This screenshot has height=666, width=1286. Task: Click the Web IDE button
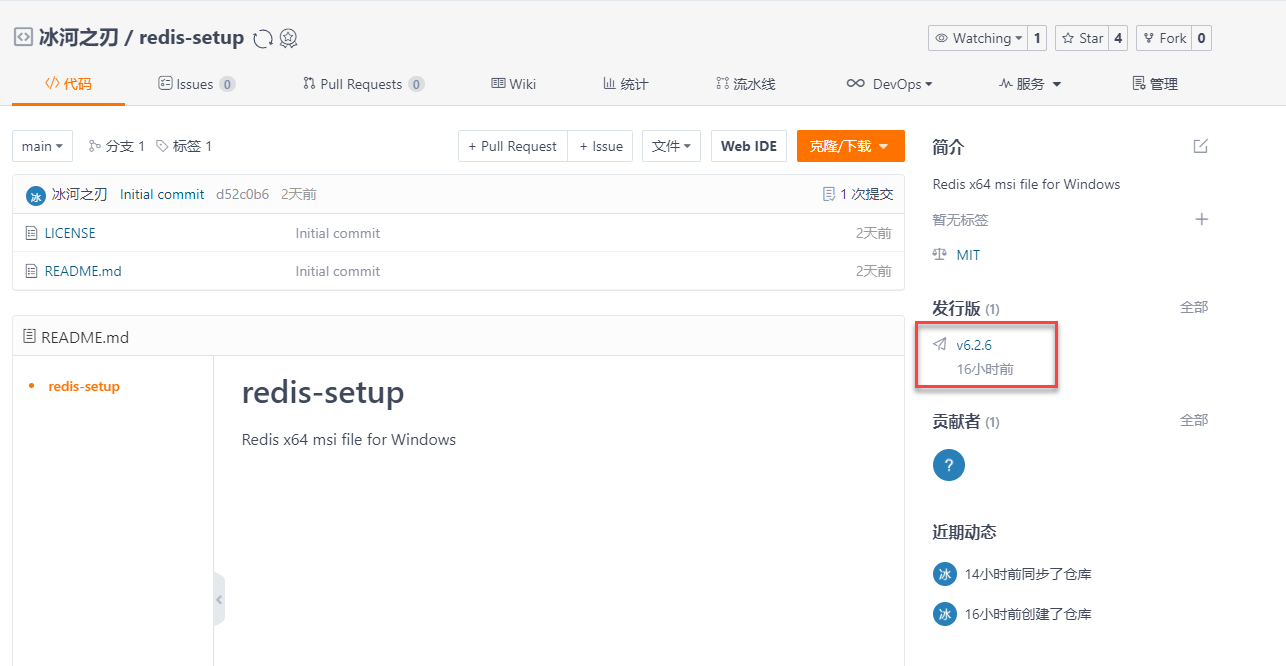(x=748, y=146)
